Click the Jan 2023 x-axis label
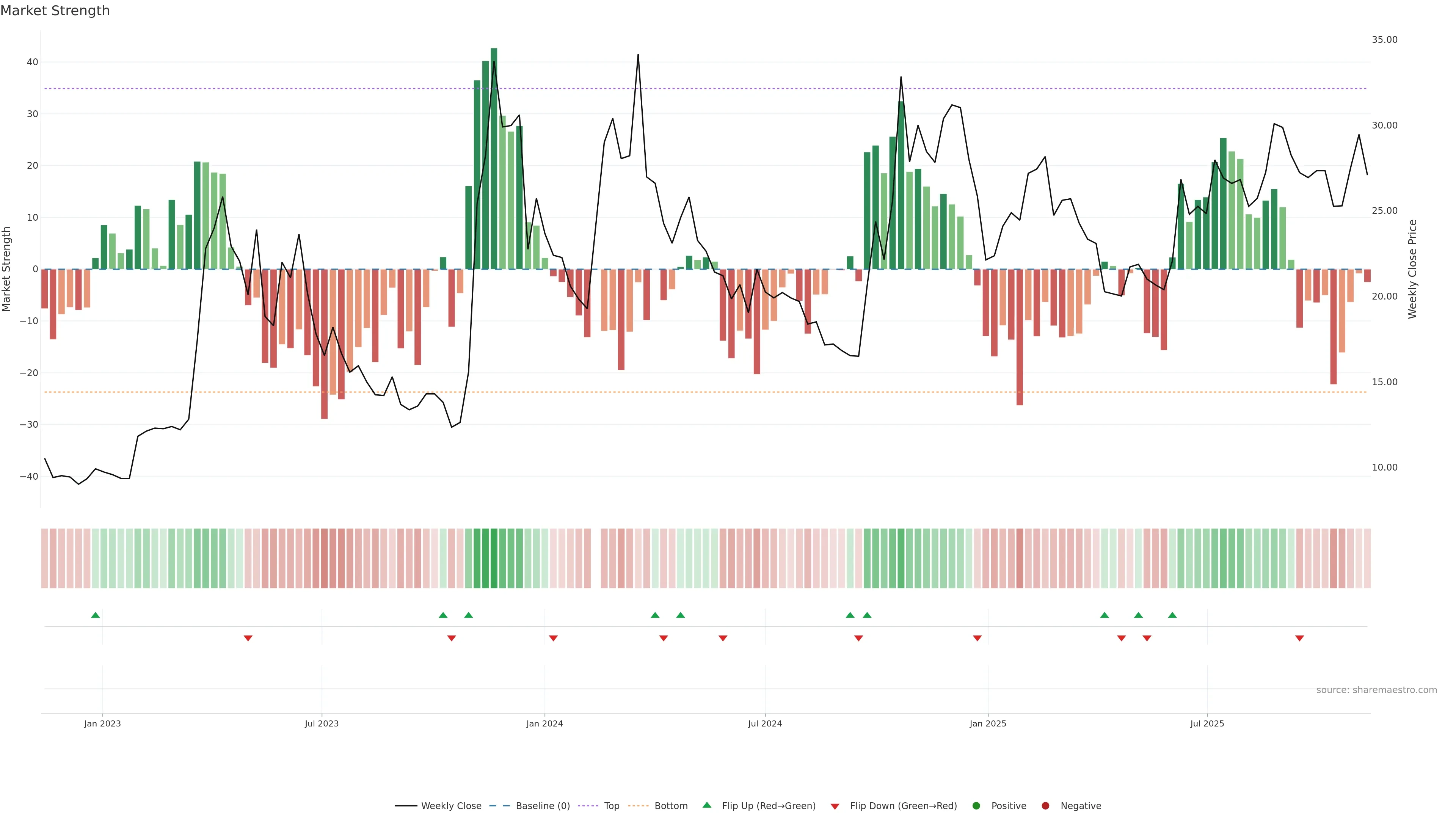 (102, 723)
